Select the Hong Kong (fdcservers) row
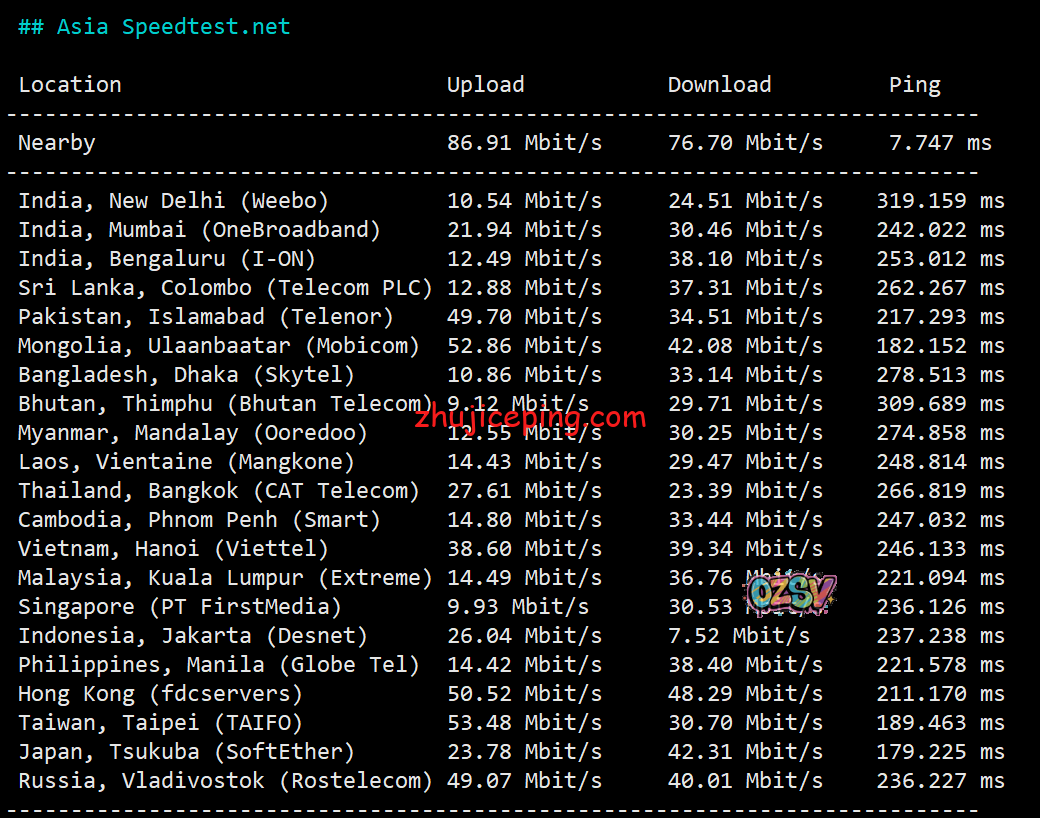The image size is (1040, 818). point(160,694)
